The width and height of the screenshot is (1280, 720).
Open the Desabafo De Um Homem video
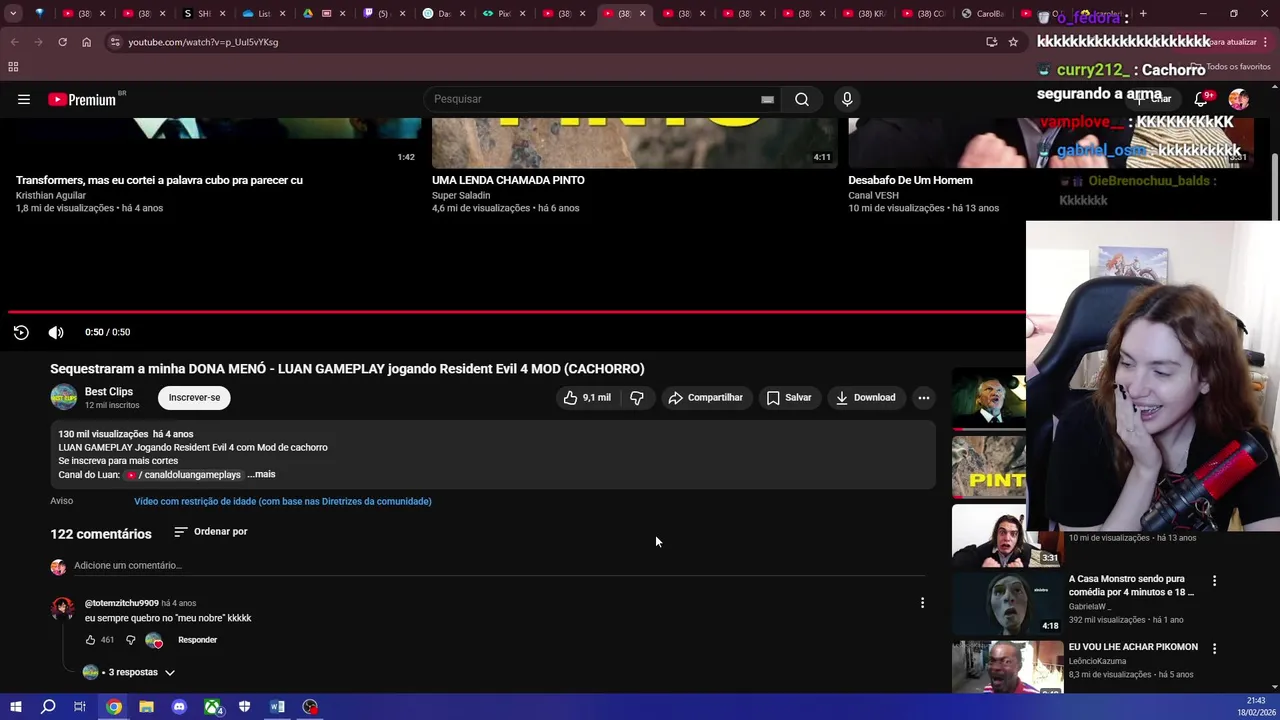click(910, 180)
